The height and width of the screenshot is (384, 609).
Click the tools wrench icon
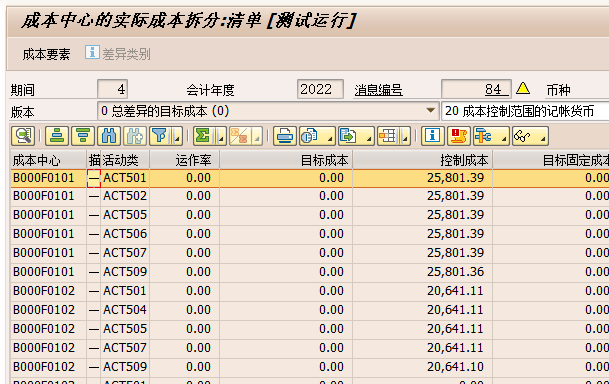click(x=484, y=136)
